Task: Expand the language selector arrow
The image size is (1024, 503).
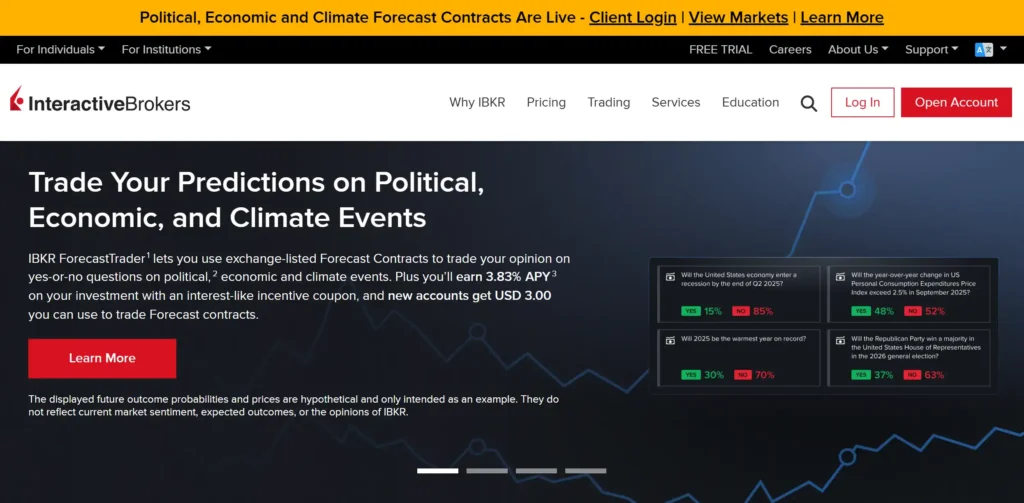Action: (x=1004, y=50)
